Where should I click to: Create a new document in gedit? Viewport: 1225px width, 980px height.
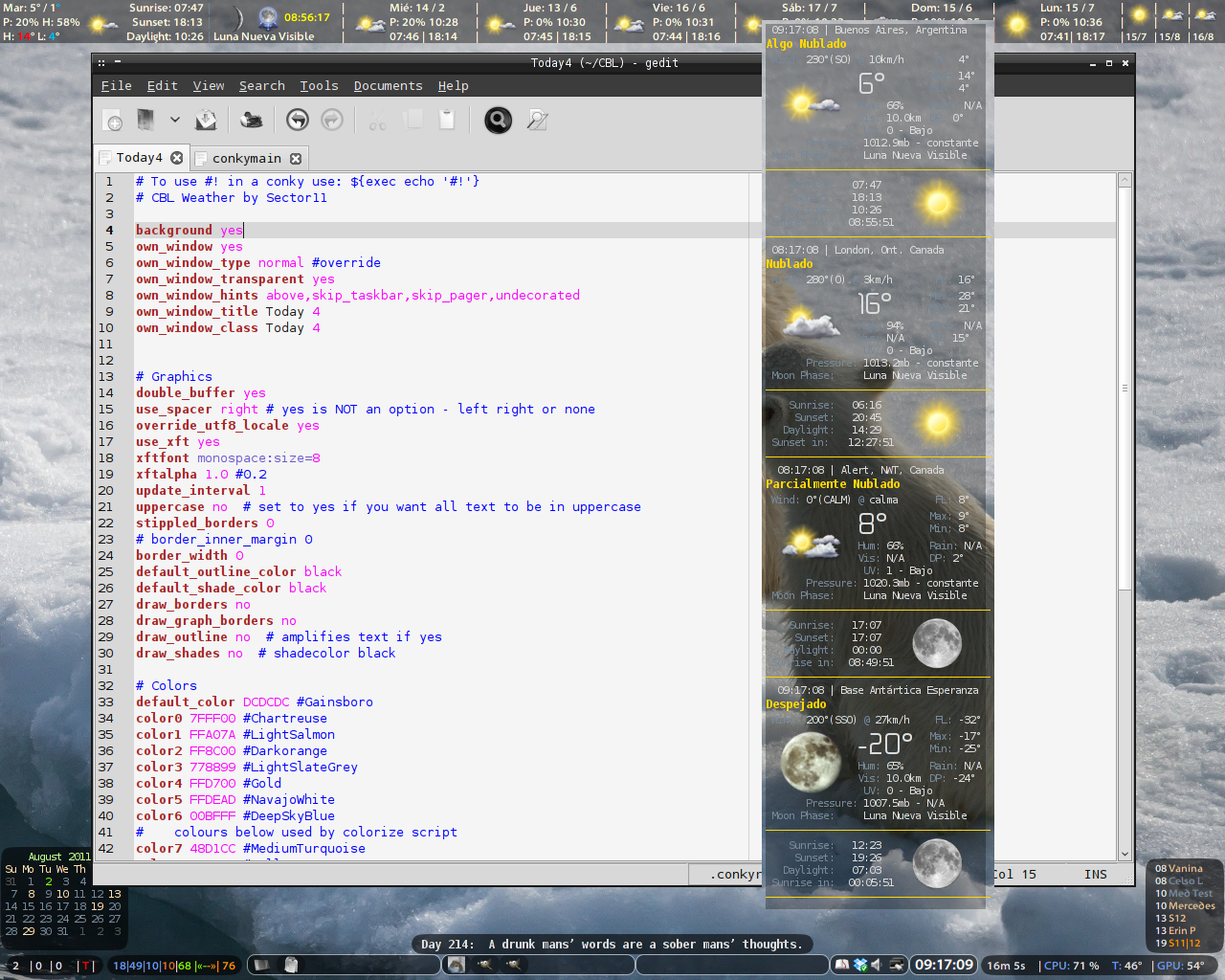pos(113,121)
